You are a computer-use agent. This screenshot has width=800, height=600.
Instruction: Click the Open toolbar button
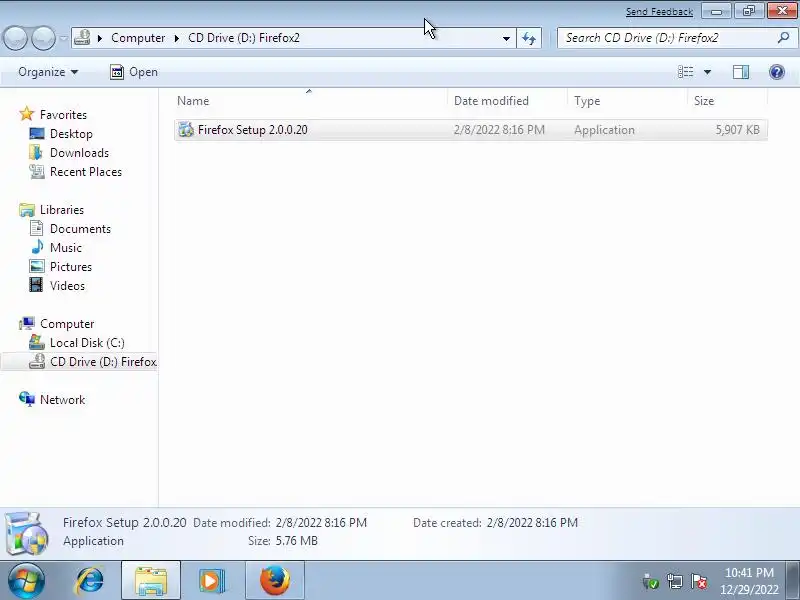[x=134, y=72]
